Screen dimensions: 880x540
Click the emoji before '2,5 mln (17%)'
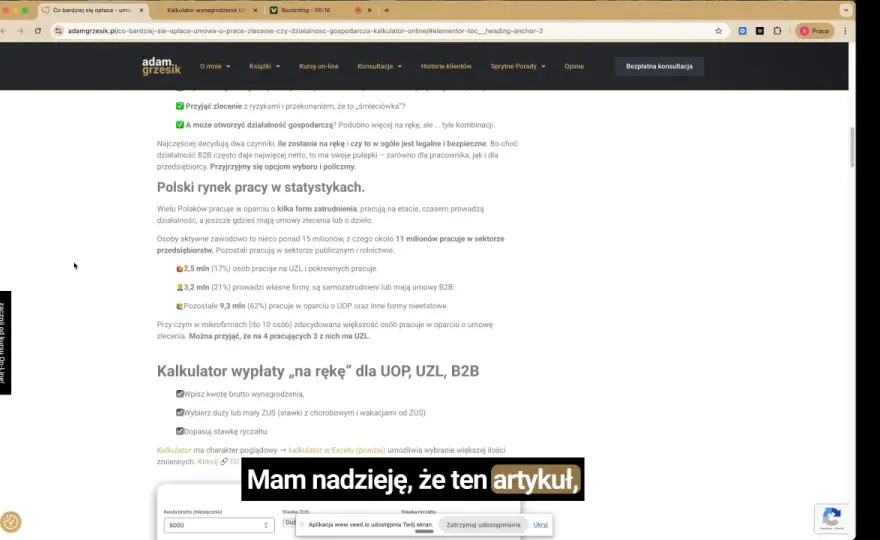point(180,269)
